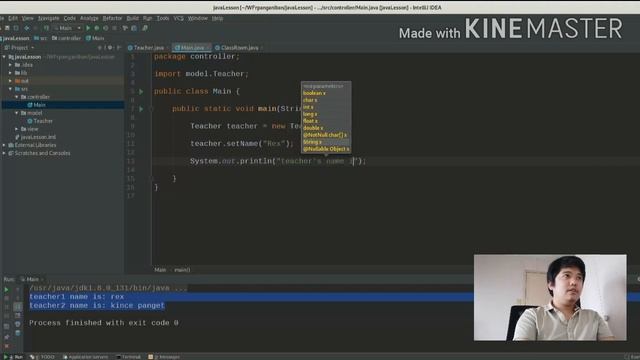Image resolution: width=640 pixels, height=360 pixels.
Task: Open the Terminal tool window
Action: click(x=129, y=357)
